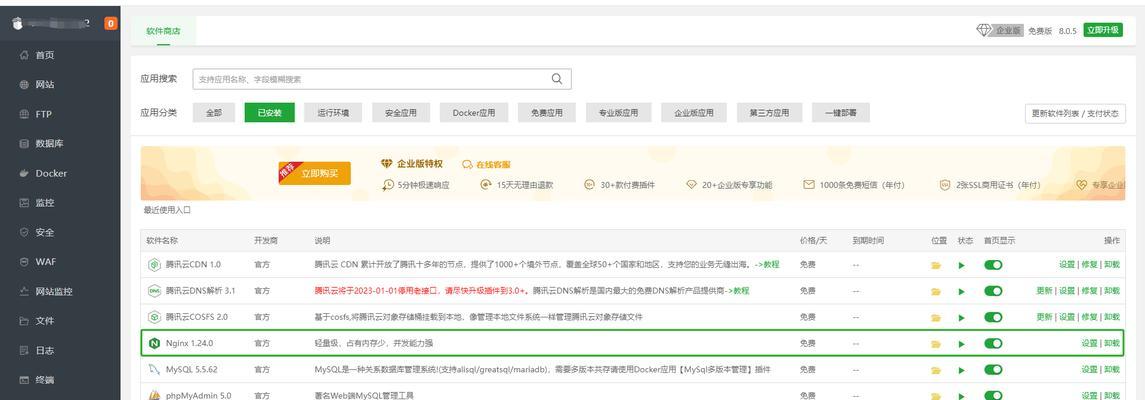This screenshot has height=400, width=1145.
Task: Click the 腾讯云CDN application logo icon
Action: [154, 264]
